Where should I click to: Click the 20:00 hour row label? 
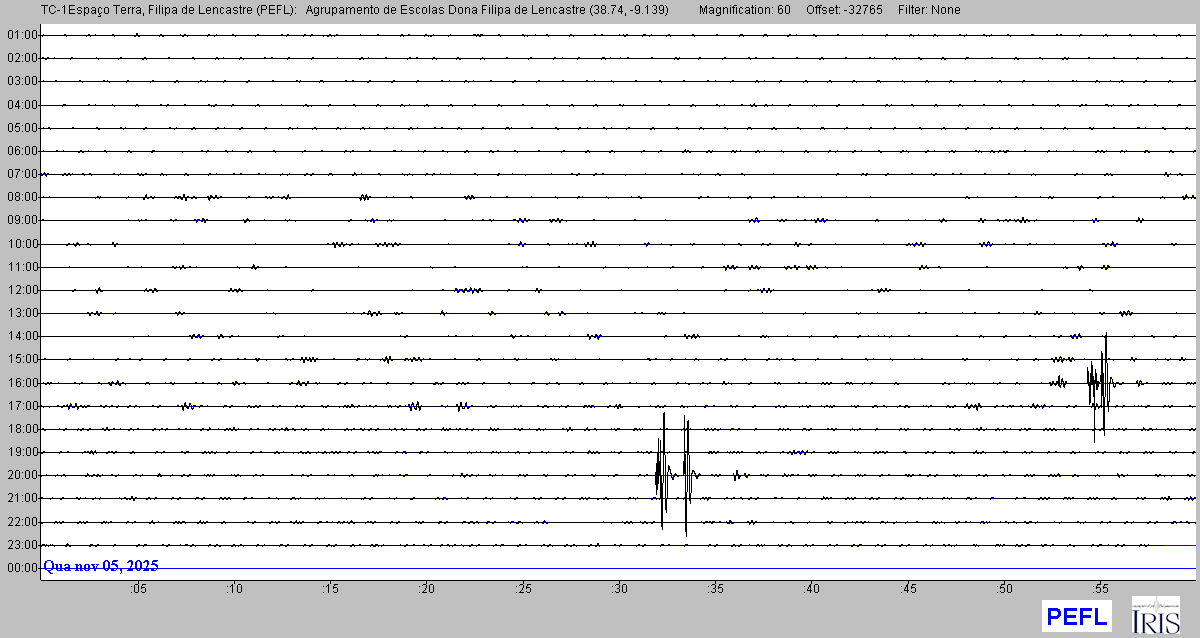point(22,475)
